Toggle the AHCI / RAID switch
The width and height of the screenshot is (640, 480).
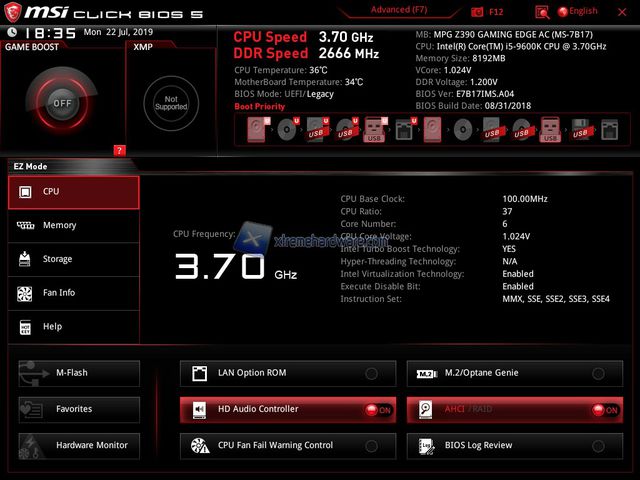coord(603,409)
